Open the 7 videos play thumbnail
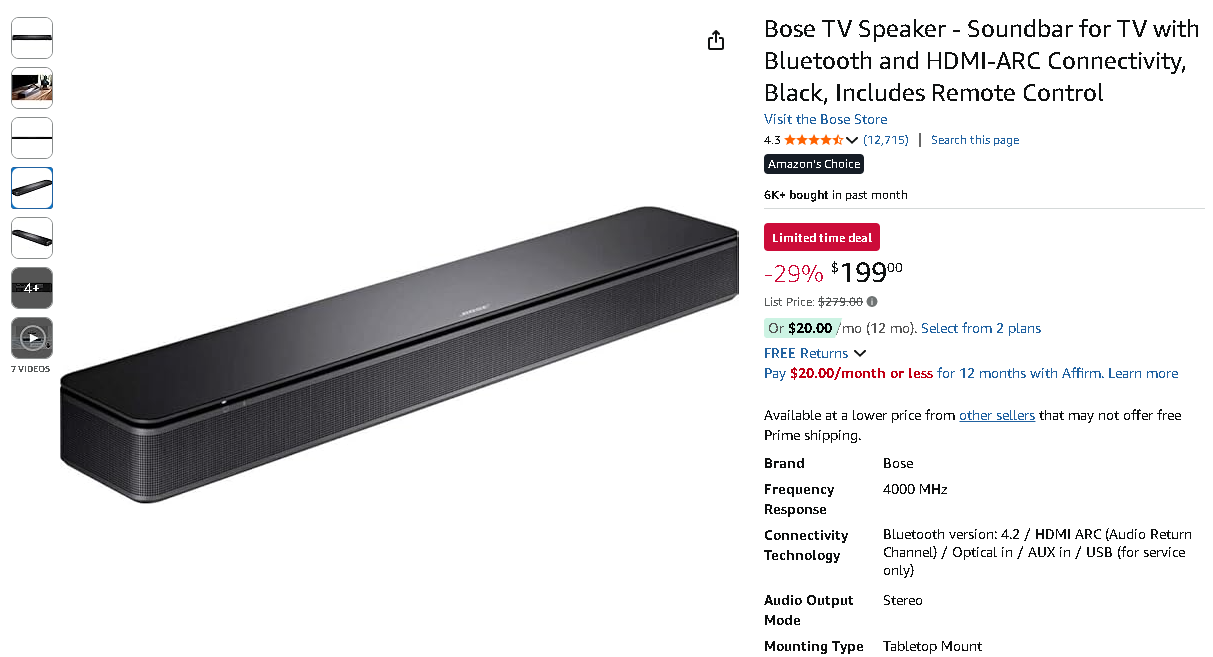 click(x=32, y=338)
